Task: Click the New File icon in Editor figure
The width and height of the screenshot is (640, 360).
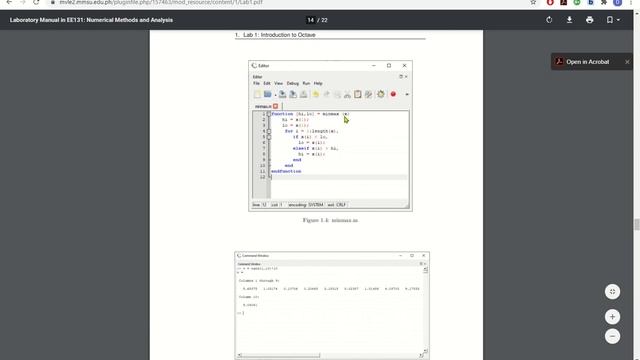Action: (x=257, y=94)
